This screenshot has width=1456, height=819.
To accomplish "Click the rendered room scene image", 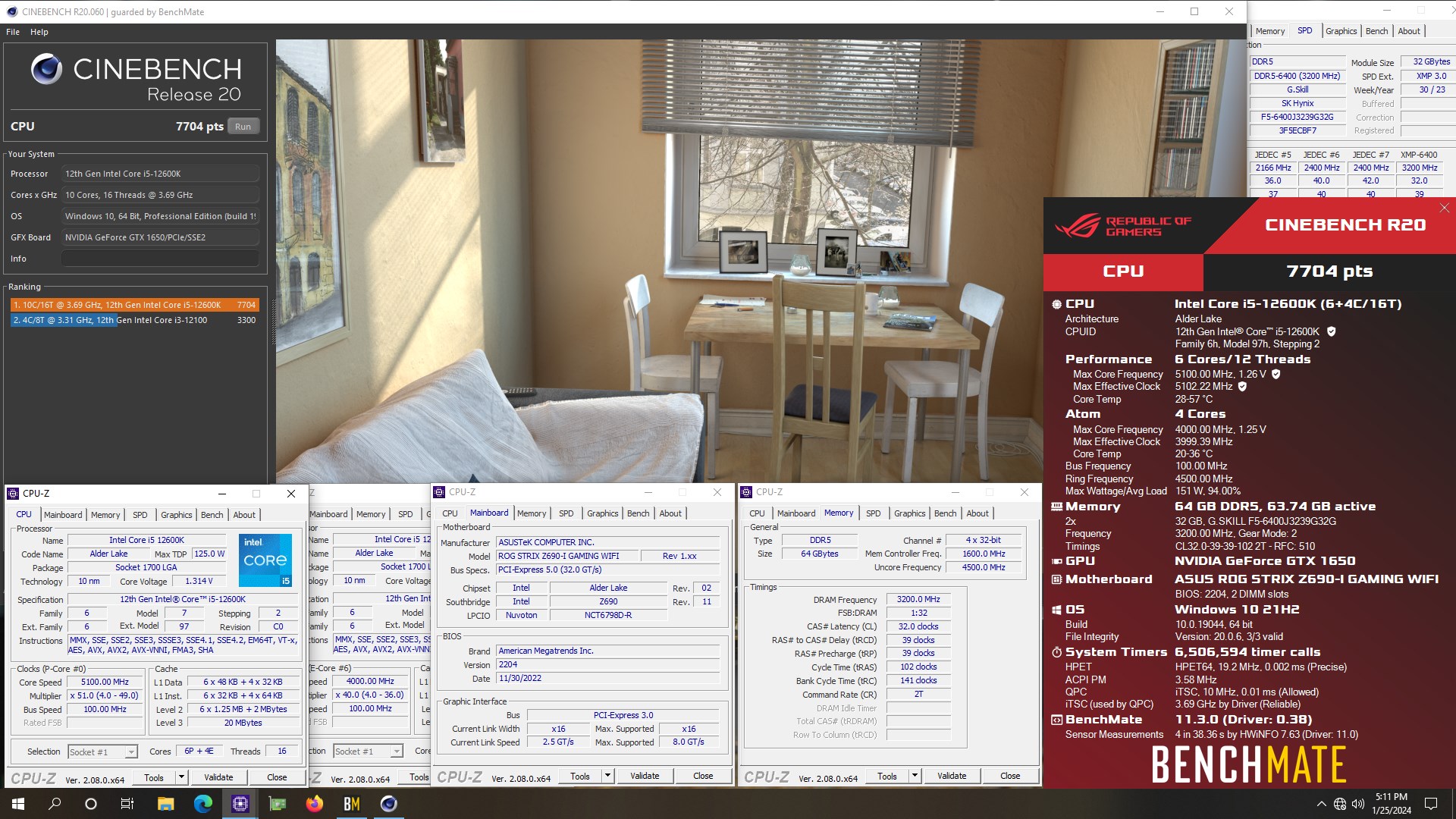I will [x=659, y=262].
